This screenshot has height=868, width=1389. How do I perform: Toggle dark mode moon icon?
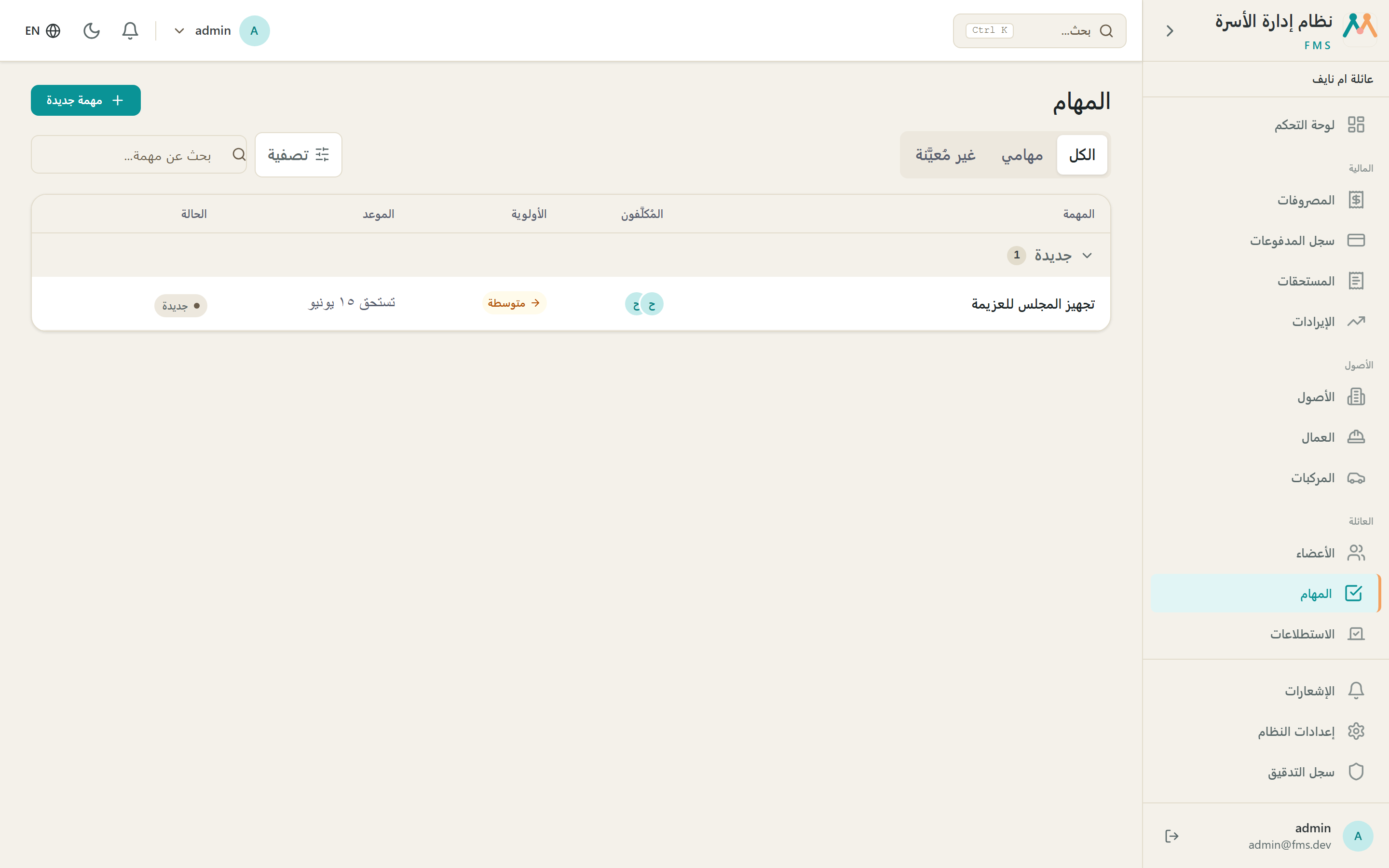92,30
